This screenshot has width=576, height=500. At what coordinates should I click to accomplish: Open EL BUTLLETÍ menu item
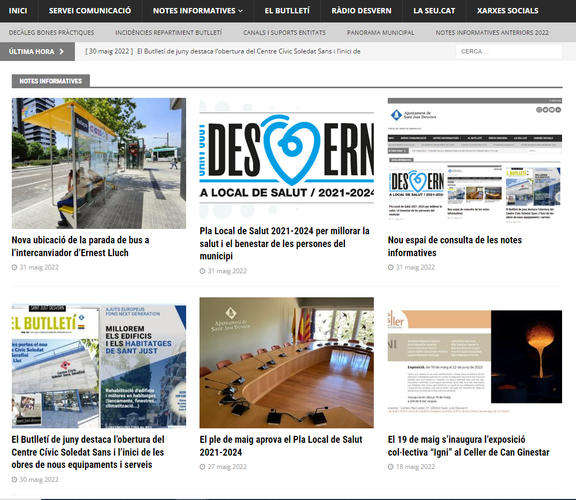pos(287,11)
